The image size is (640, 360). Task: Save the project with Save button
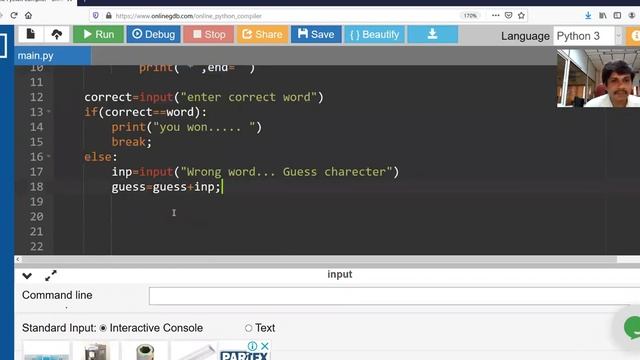pos(316,34)
